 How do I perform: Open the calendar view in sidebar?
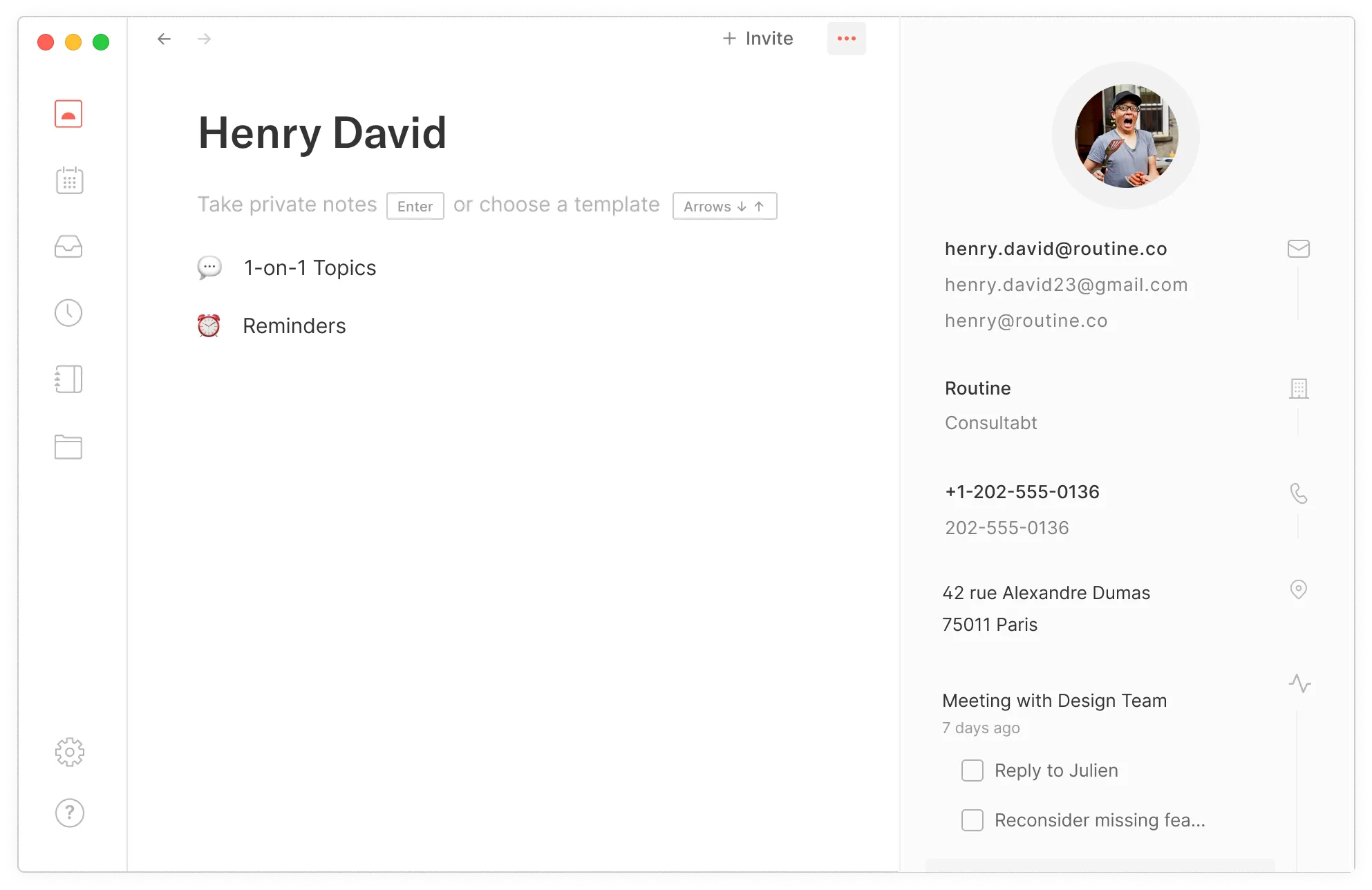(x=69, y=180)
